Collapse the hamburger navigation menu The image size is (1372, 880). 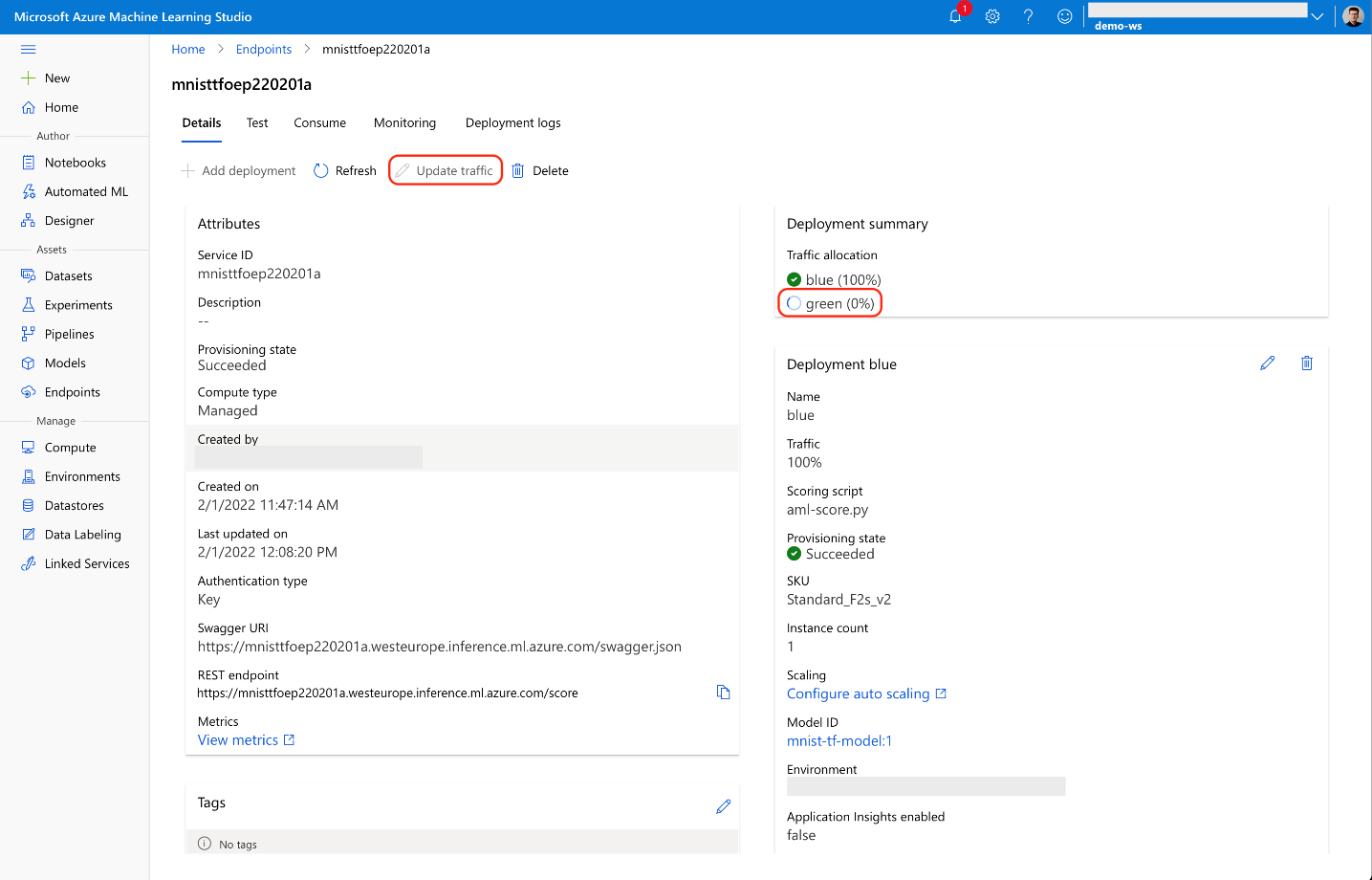(x=29, y=49)
